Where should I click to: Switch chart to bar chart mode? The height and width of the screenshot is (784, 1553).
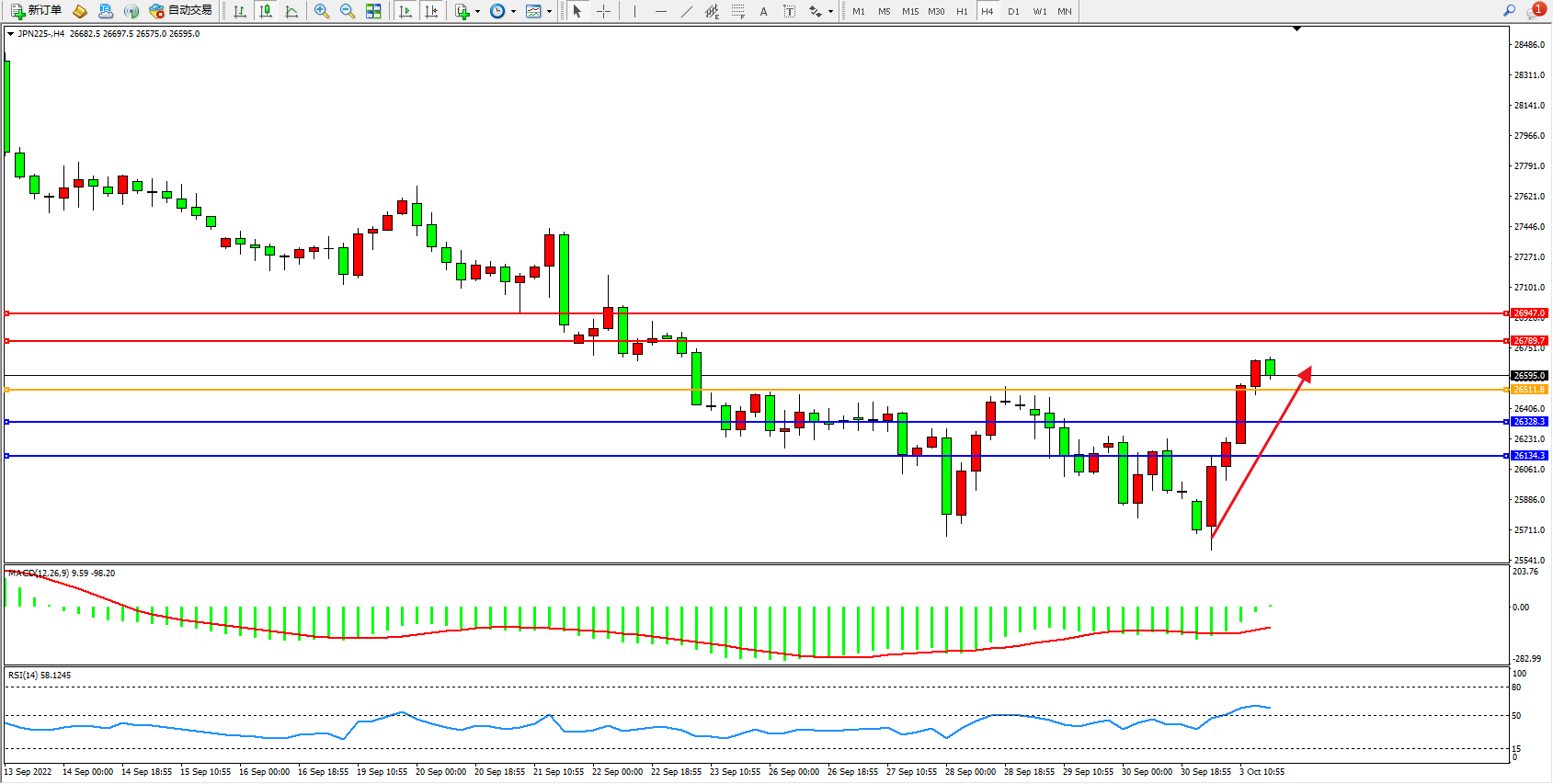click(240, 11)
